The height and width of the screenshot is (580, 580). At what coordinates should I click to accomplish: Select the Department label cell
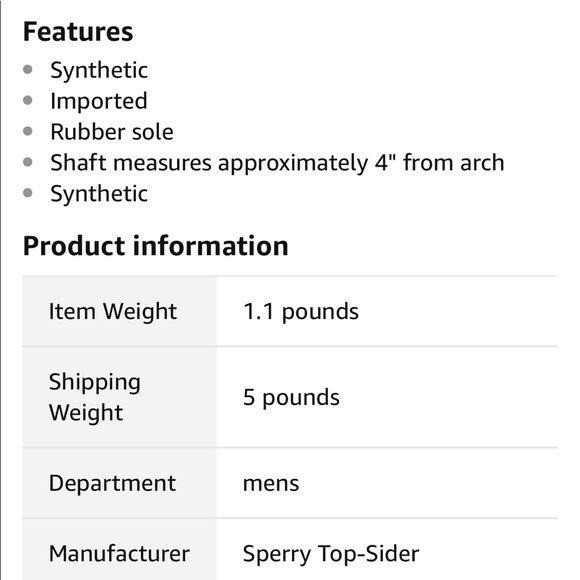[x=119, y=483]
